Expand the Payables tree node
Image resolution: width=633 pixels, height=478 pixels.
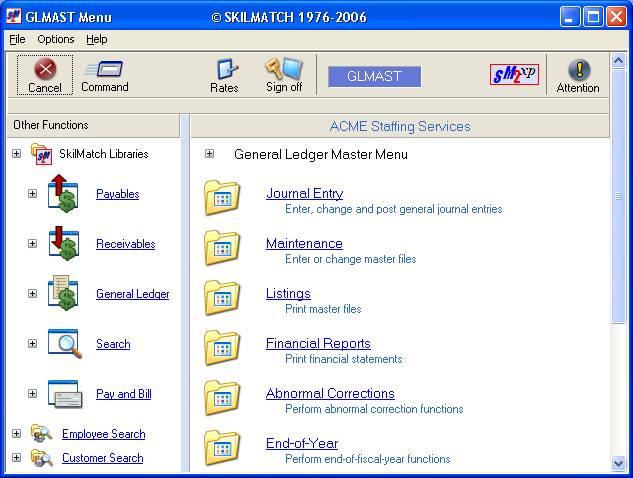pos(32,193)
